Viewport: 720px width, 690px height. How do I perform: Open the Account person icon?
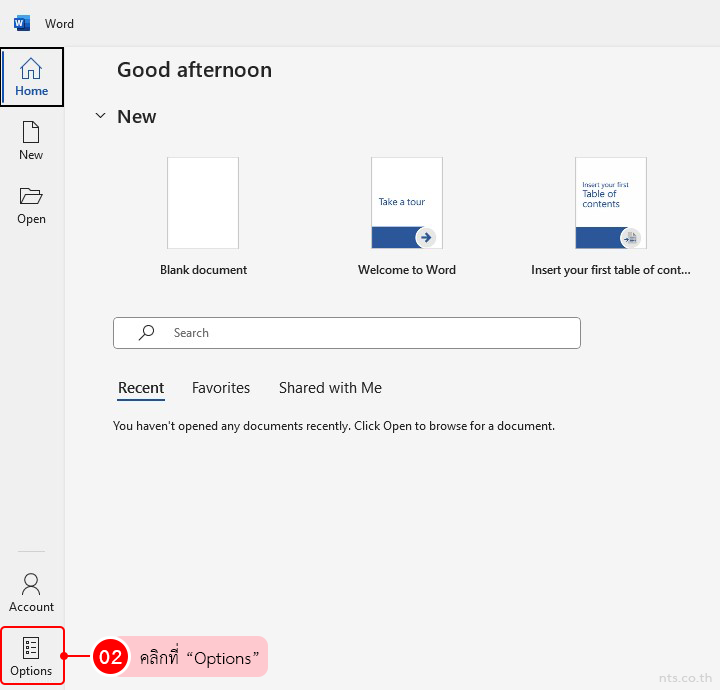click(x=31, y=584)
